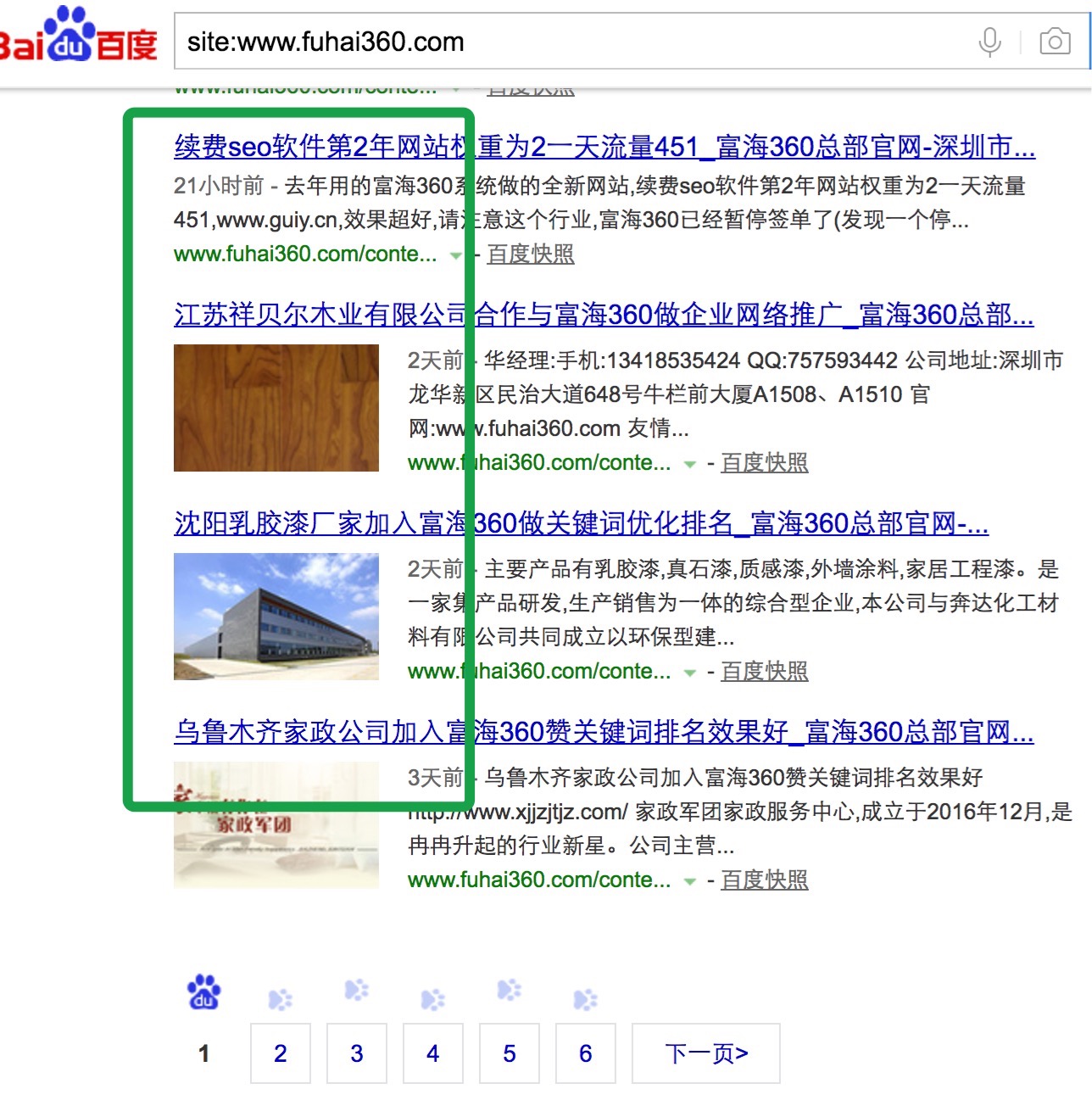Click the paw icon above page 6
The width and height of the screenshot is (1092, 1117).
[x=585, y=1000]
